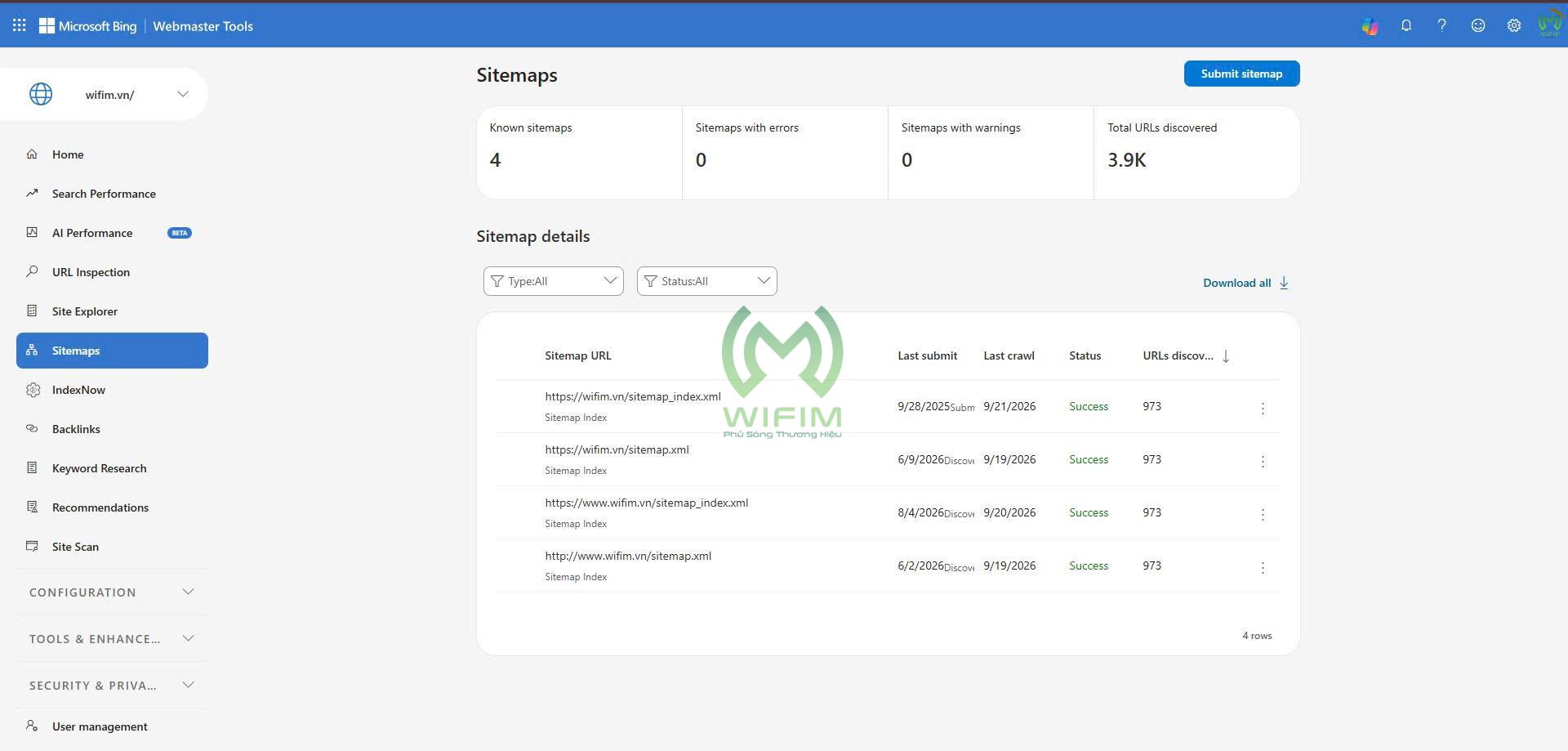This screenshot has height=751, width=1568.
Task: Expand the SECURITY & PRIVA... section
Action: (x=112, y=686)
